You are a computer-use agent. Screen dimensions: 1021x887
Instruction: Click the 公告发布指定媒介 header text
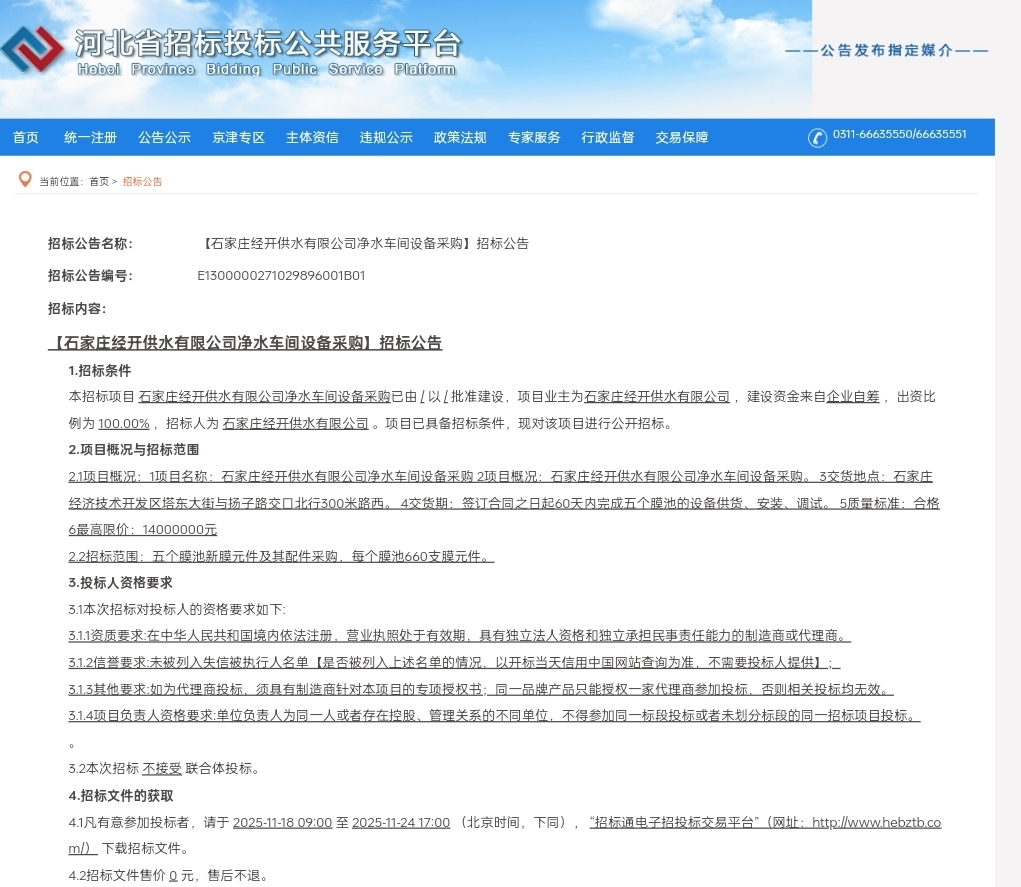click(886, 50)
